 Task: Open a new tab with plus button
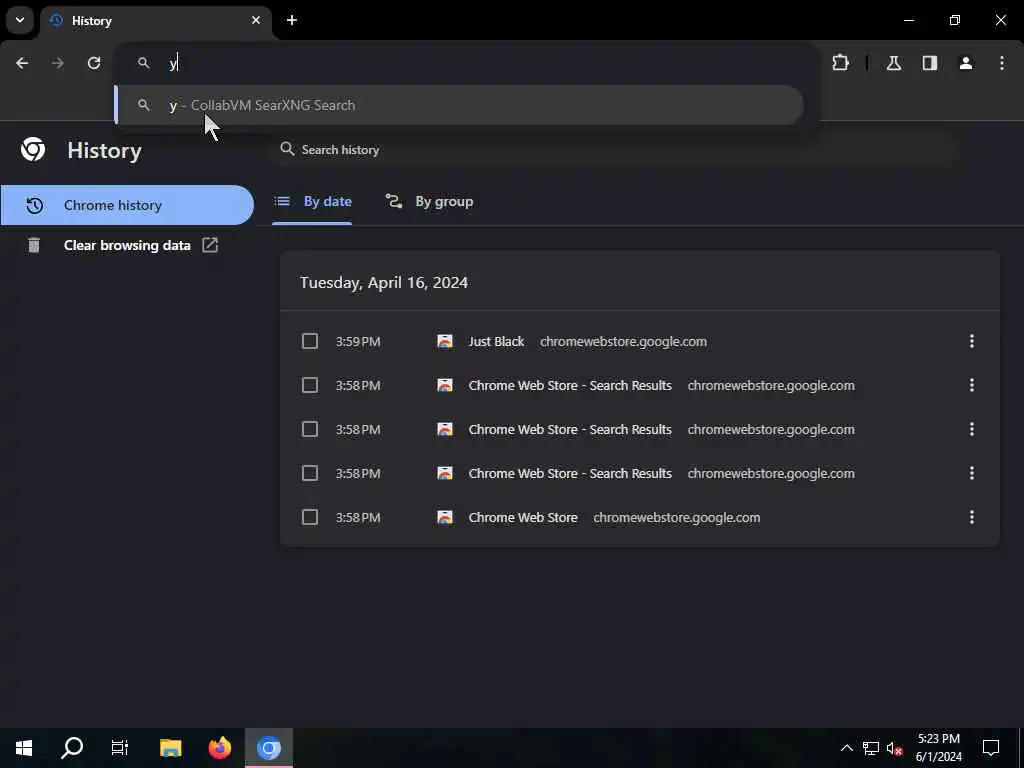(292, 20)
